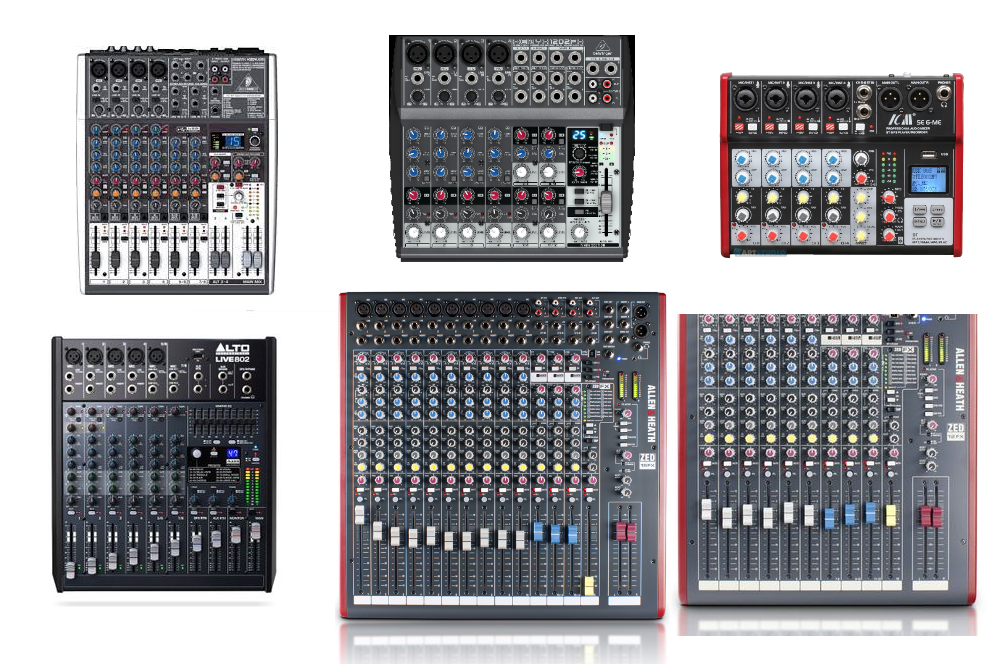Image resolution: width=1000 pixels, height=664 pixels.
Task: Click red master faders on rightmost Allen & Heath
Action: [930, 517]
